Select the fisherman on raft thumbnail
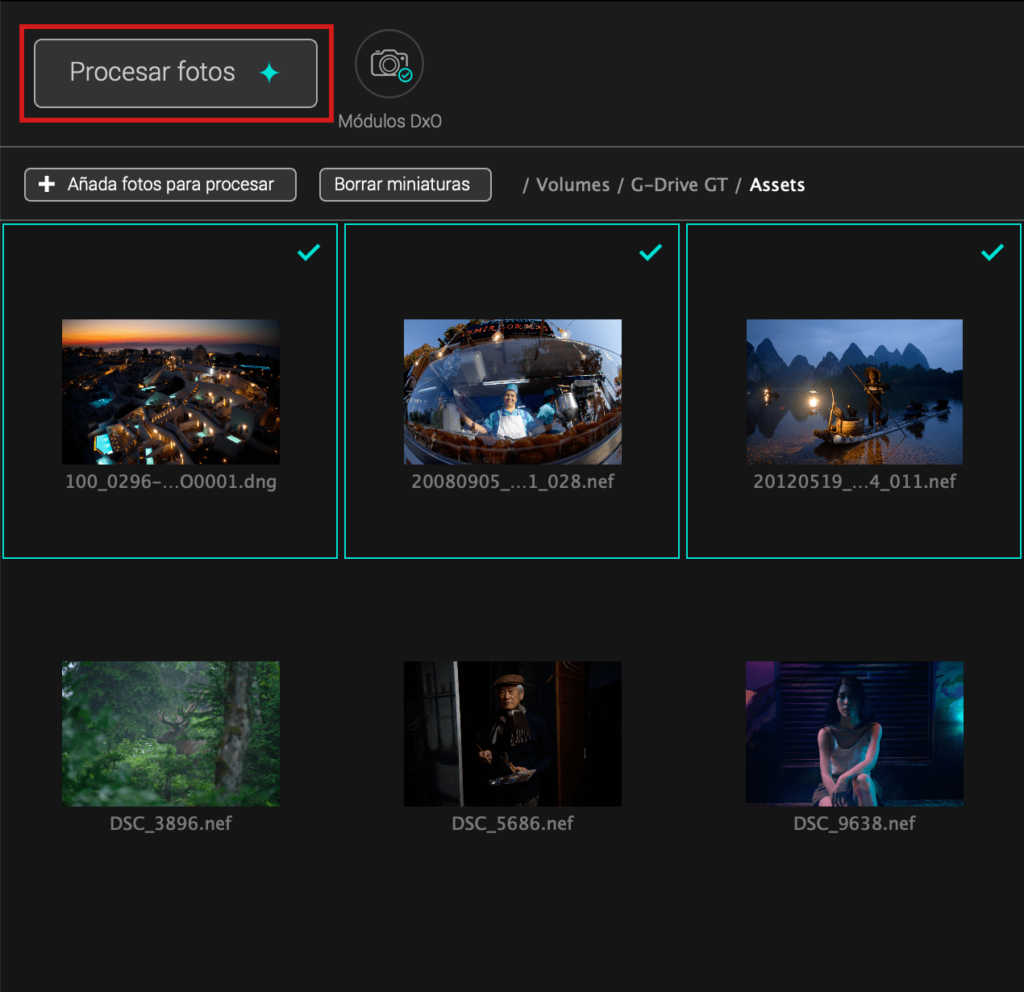Screen dimensions: 1024x992 (854, 392)
